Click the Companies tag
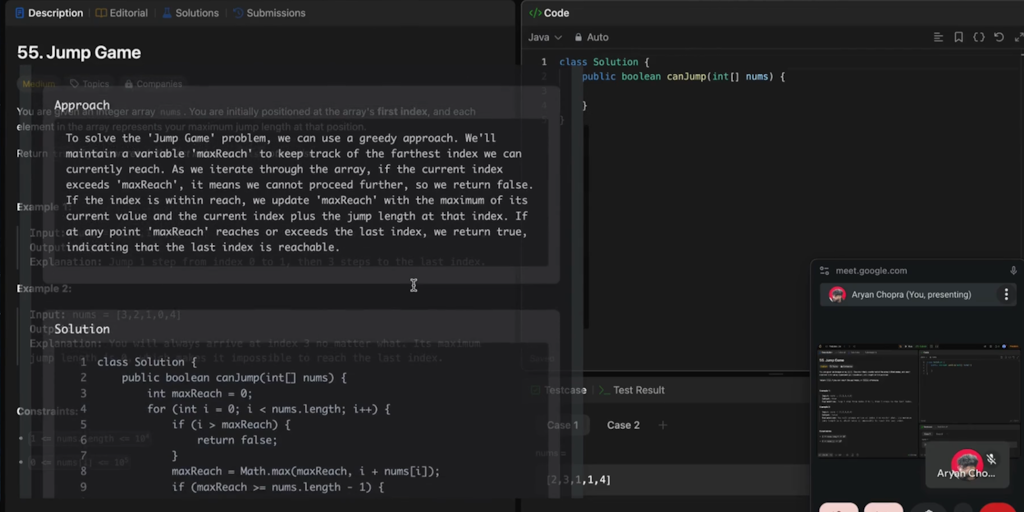Viewport: 1024px width, 512px height. [153, 84]
